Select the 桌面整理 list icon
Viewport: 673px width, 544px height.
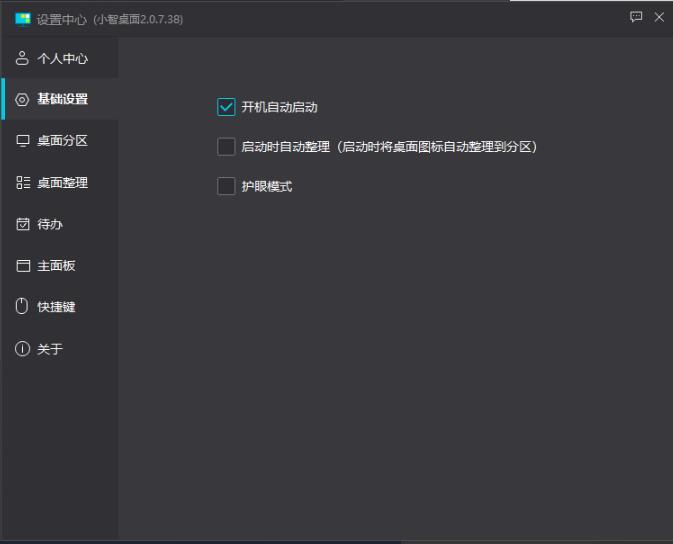click(23, 183)
